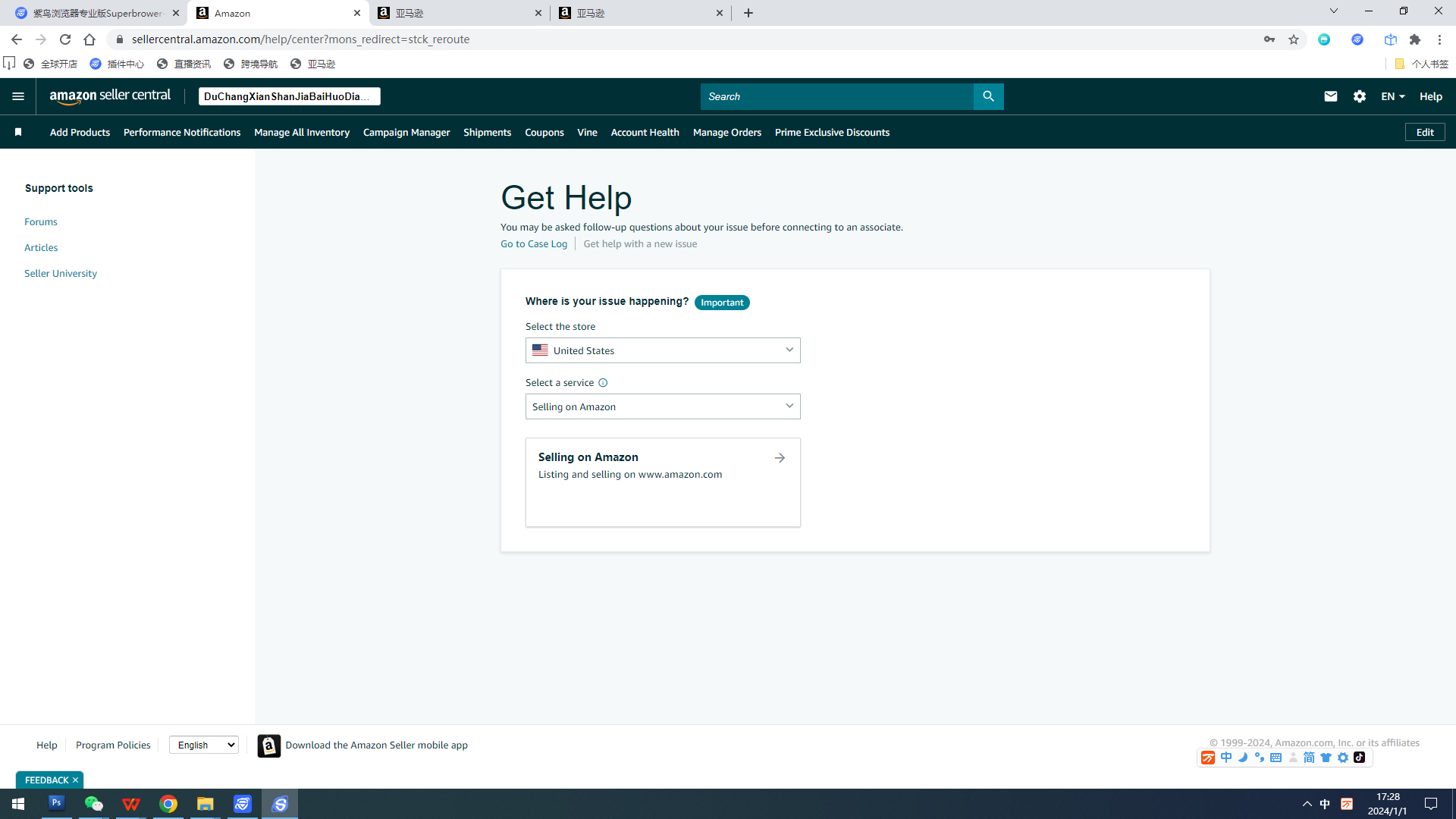Viewport: 1456px width, 819px height.
Task: Click Help in the top header
Action: pyautogui.click(x=1430, y=96)
